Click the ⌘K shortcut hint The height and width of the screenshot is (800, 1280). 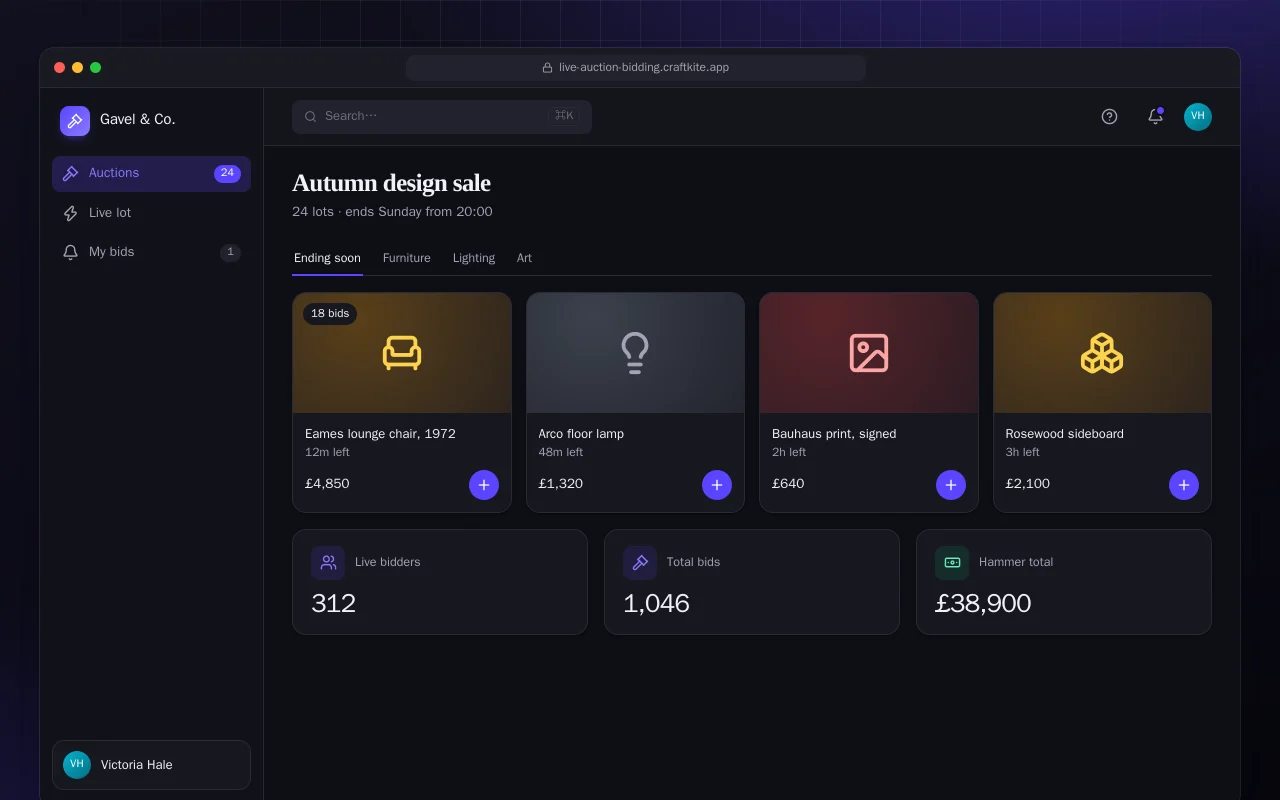564,116
